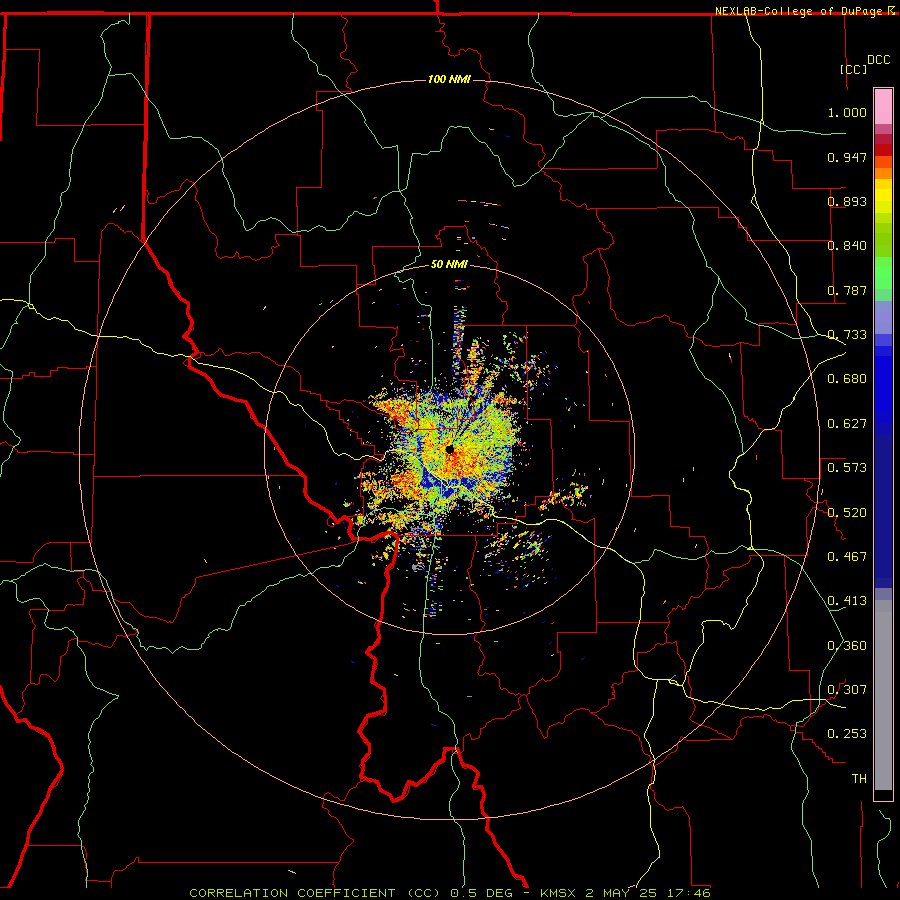This screenshot has height=900, width=900.
Task: Click the [CC] legend unit label
Action: click(853, 69)
